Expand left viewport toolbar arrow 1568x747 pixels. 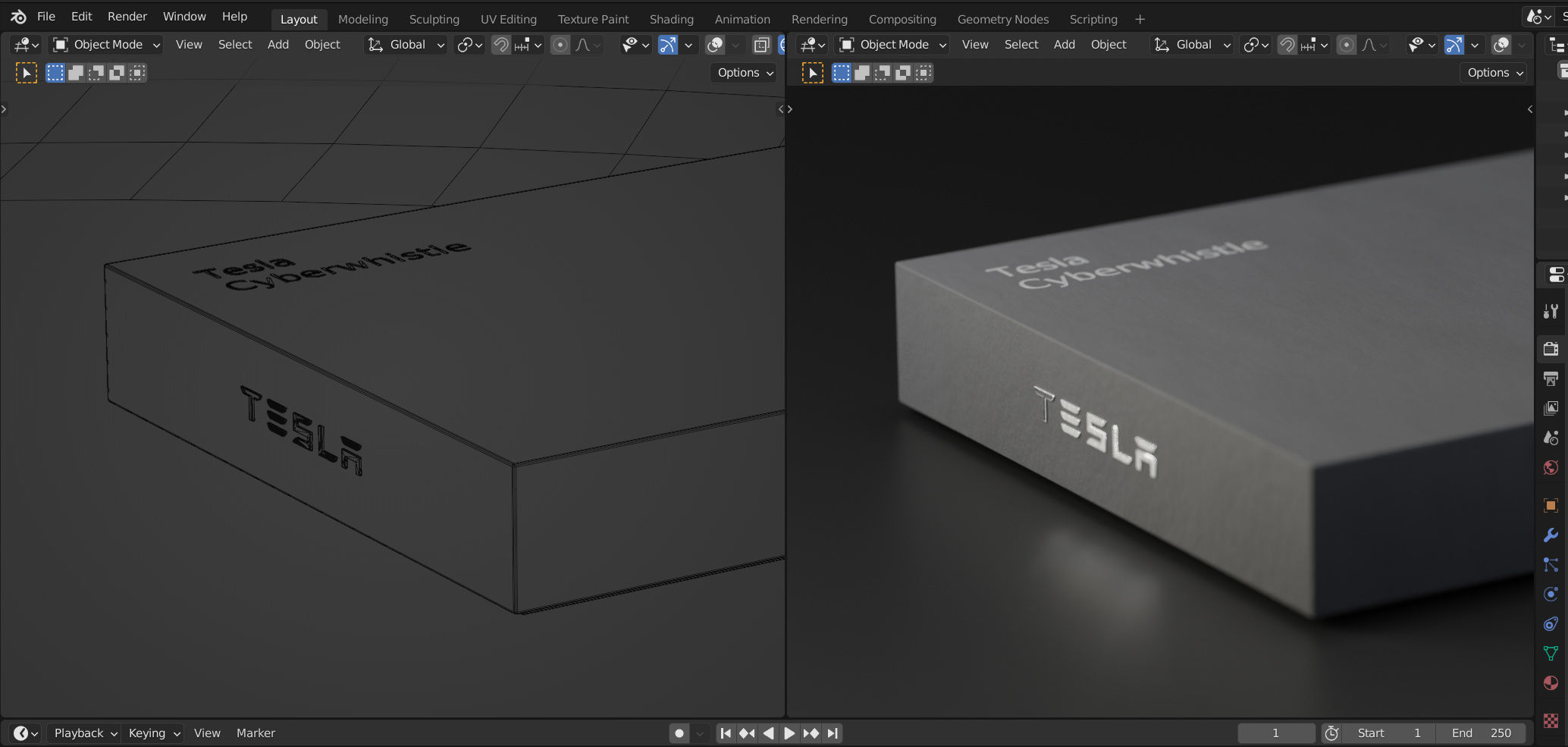pos(4,109)
